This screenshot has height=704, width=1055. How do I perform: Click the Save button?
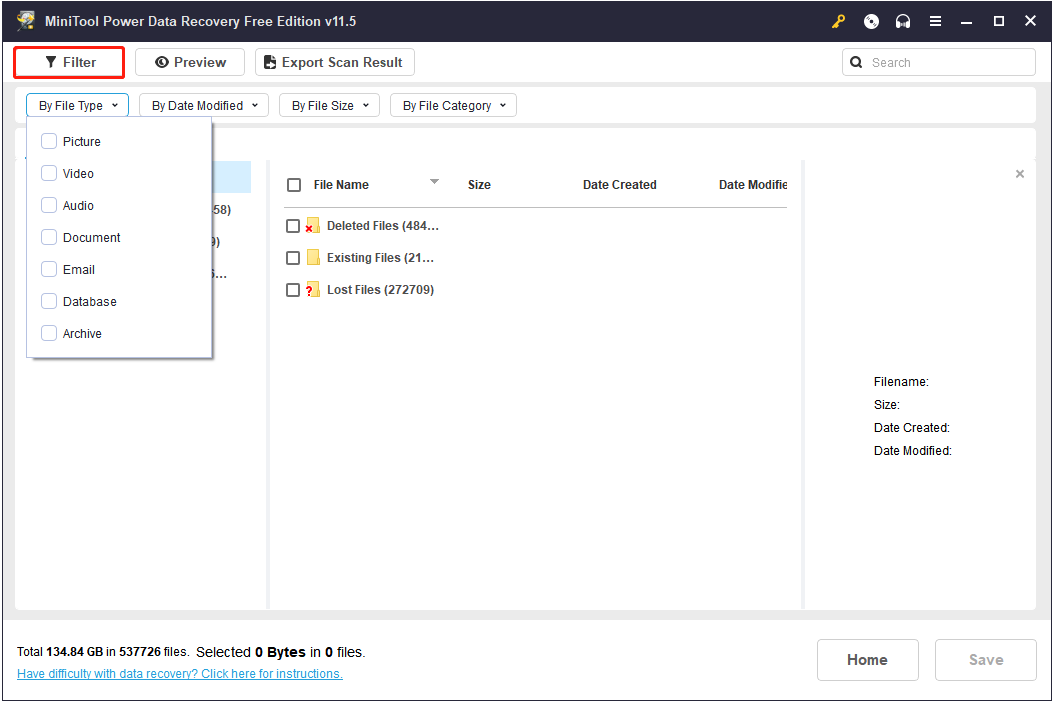click(x=986, y=660)
